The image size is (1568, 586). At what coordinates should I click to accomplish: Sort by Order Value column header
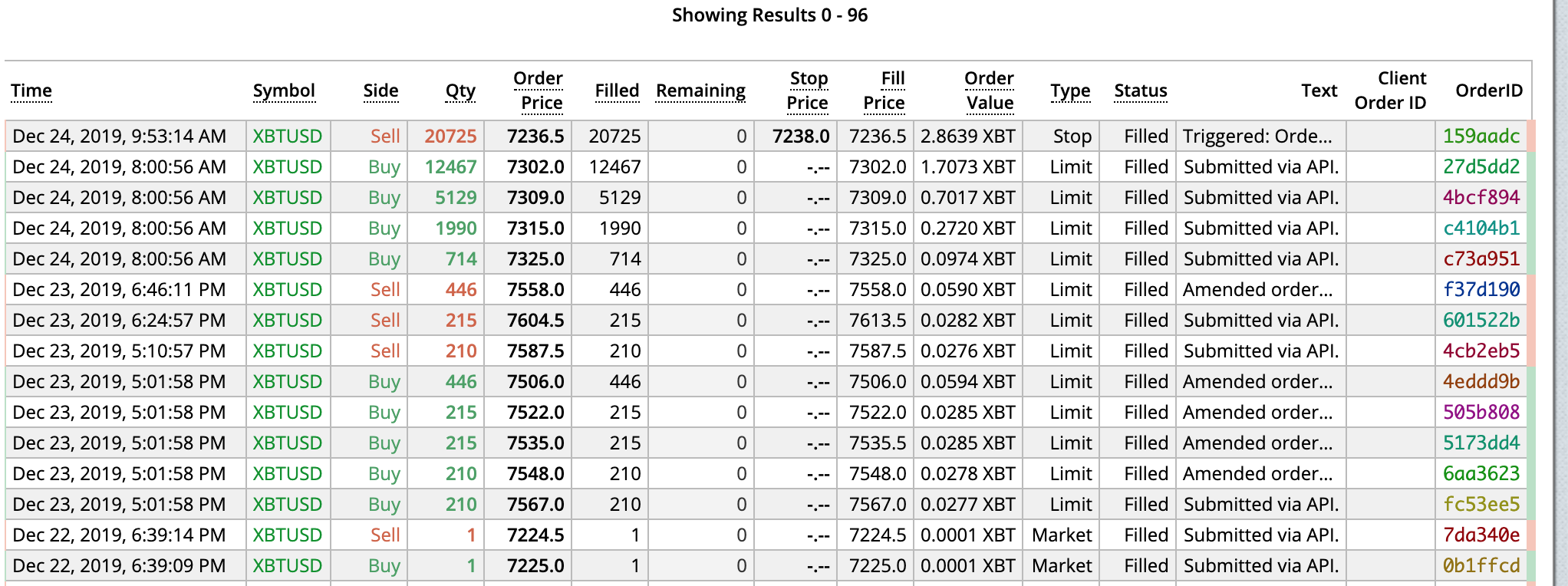tap(989, 91)
